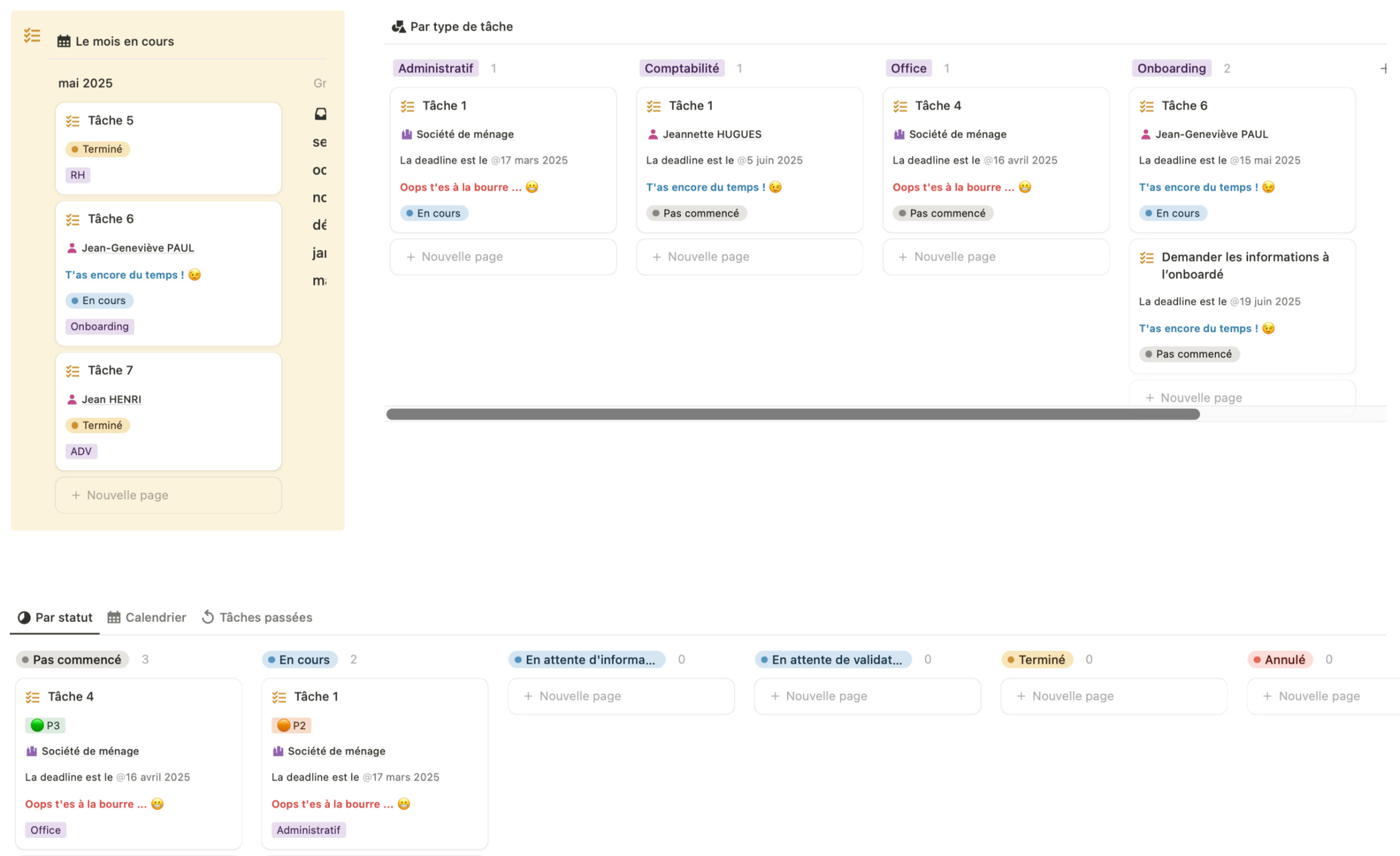Viewport: 1400px width, 856px height.
Task: Click the "+" icon to add a new group
Action: [1384, 67]
